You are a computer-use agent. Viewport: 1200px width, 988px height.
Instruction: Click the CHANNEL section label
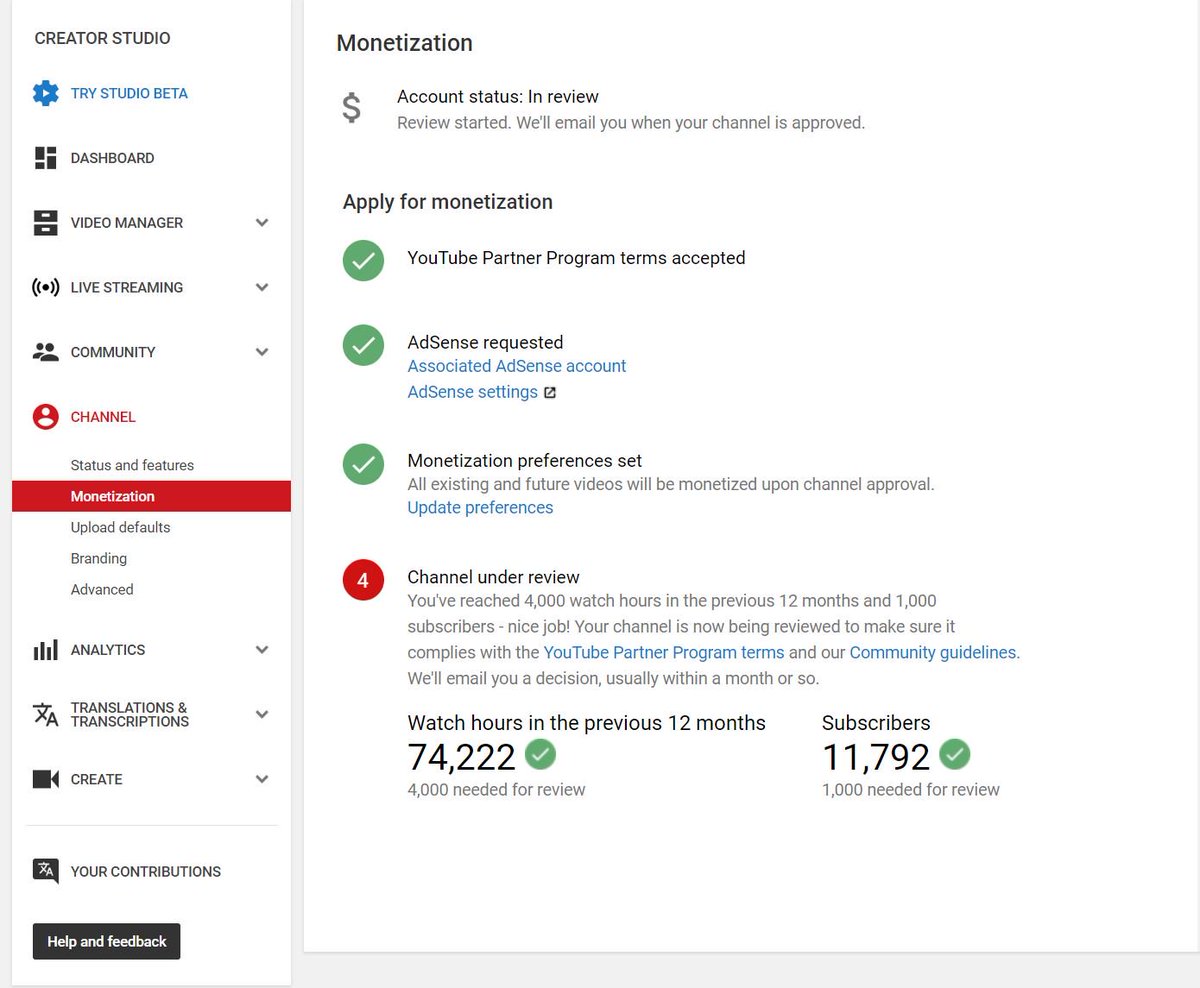tap(103, 417)
